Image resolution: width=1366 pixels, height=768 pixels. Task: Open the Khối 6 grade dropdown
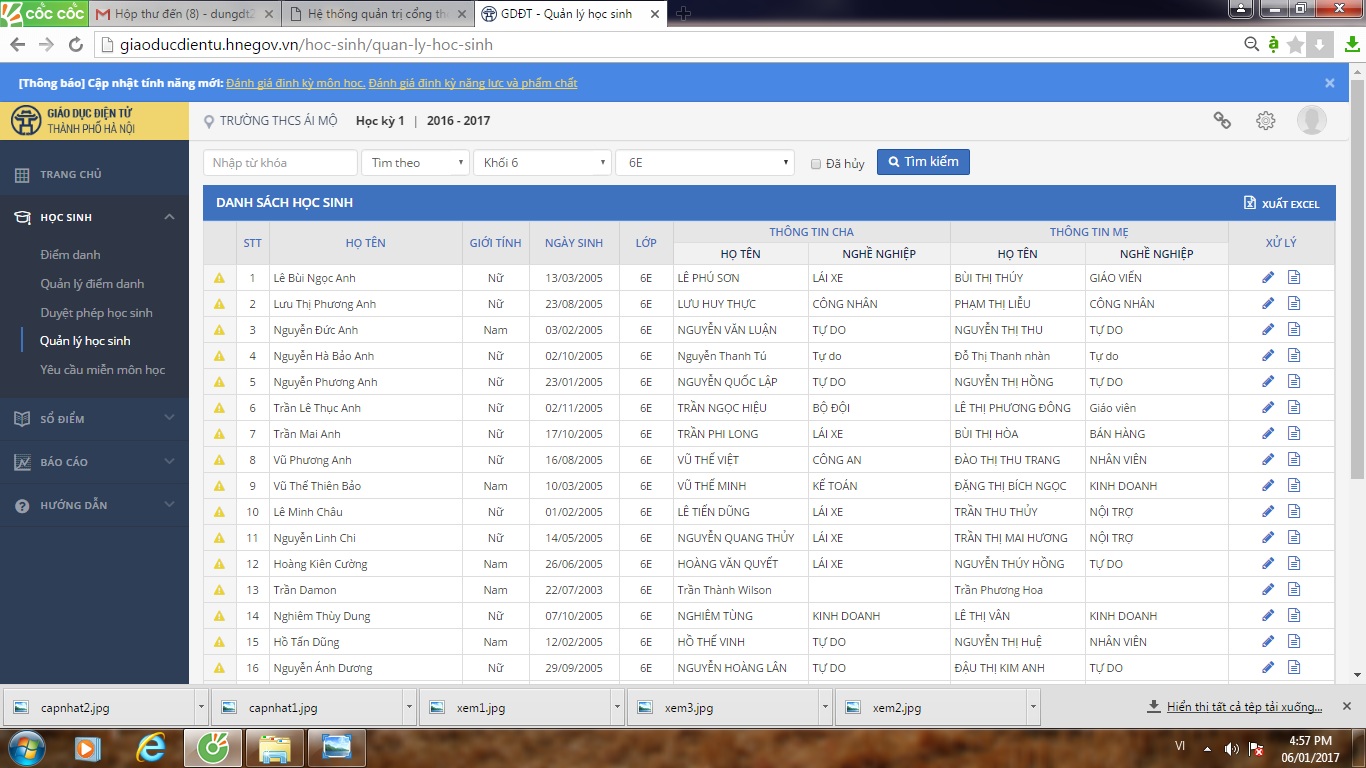[x=542, y=163]
